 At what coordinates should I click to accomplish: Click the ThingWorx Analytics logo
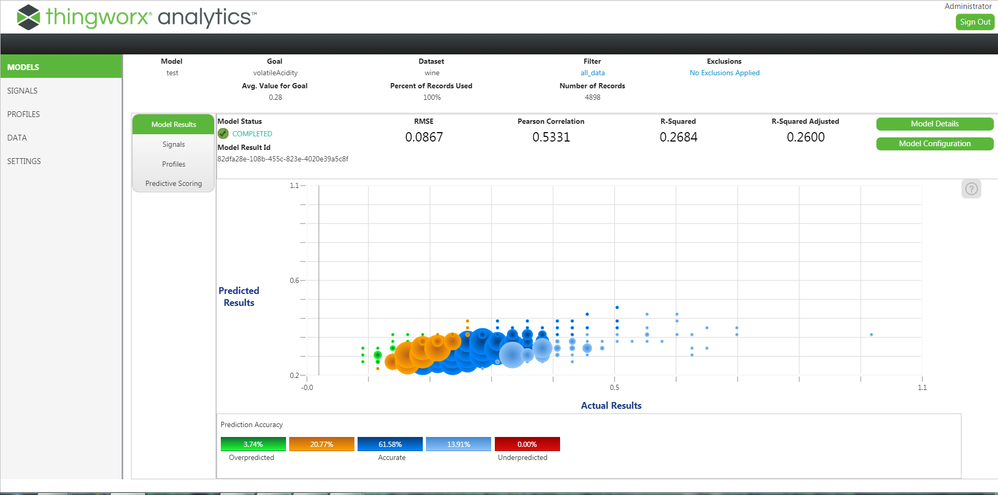pyautogui.click(x=136, y=16)
